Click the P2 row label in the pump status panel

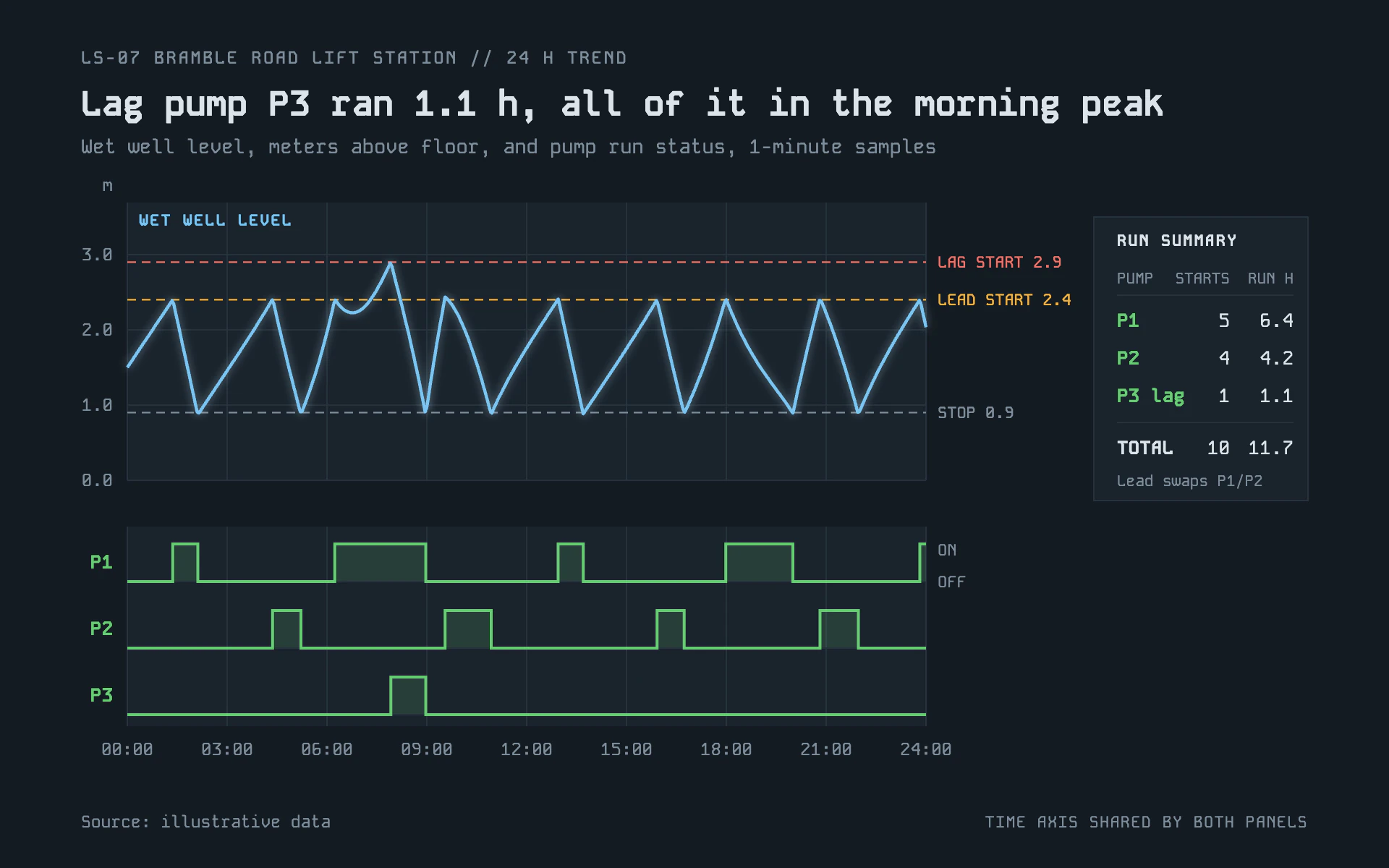[x=101, y=629]
